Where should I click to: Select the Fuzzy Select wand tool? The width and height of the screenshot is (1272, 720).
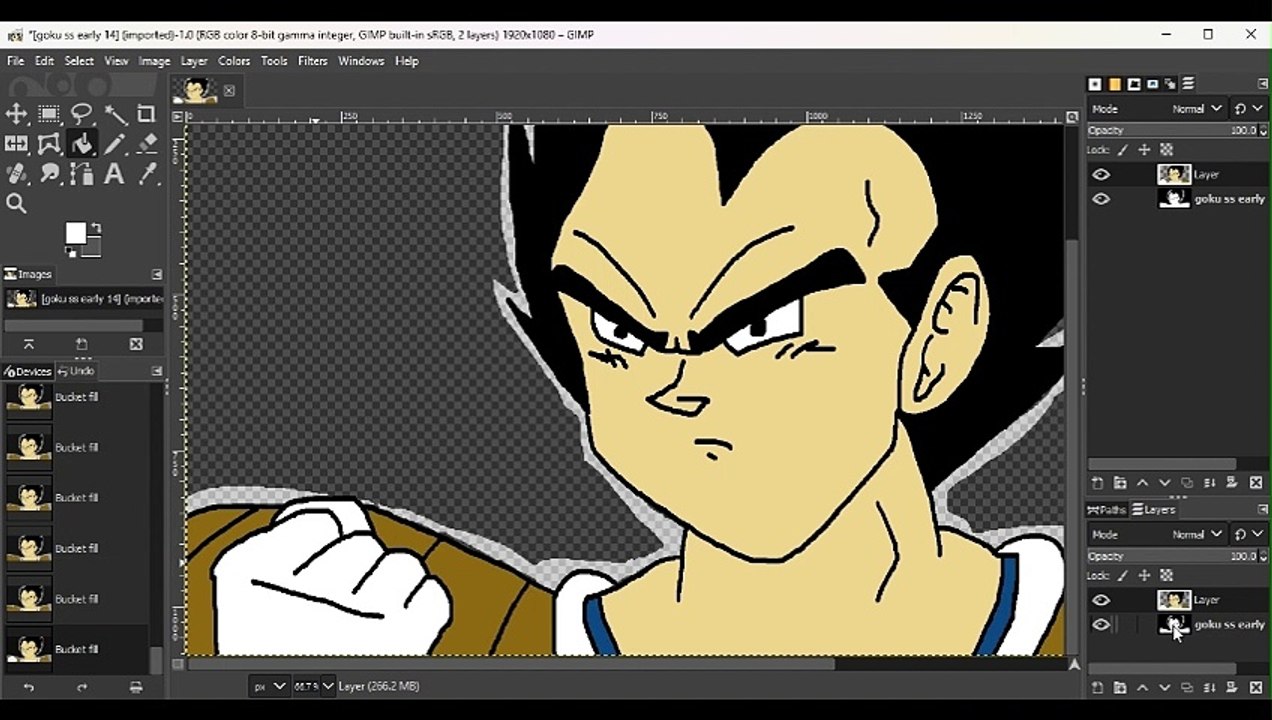pyautogui.click(x=114, y=114)
